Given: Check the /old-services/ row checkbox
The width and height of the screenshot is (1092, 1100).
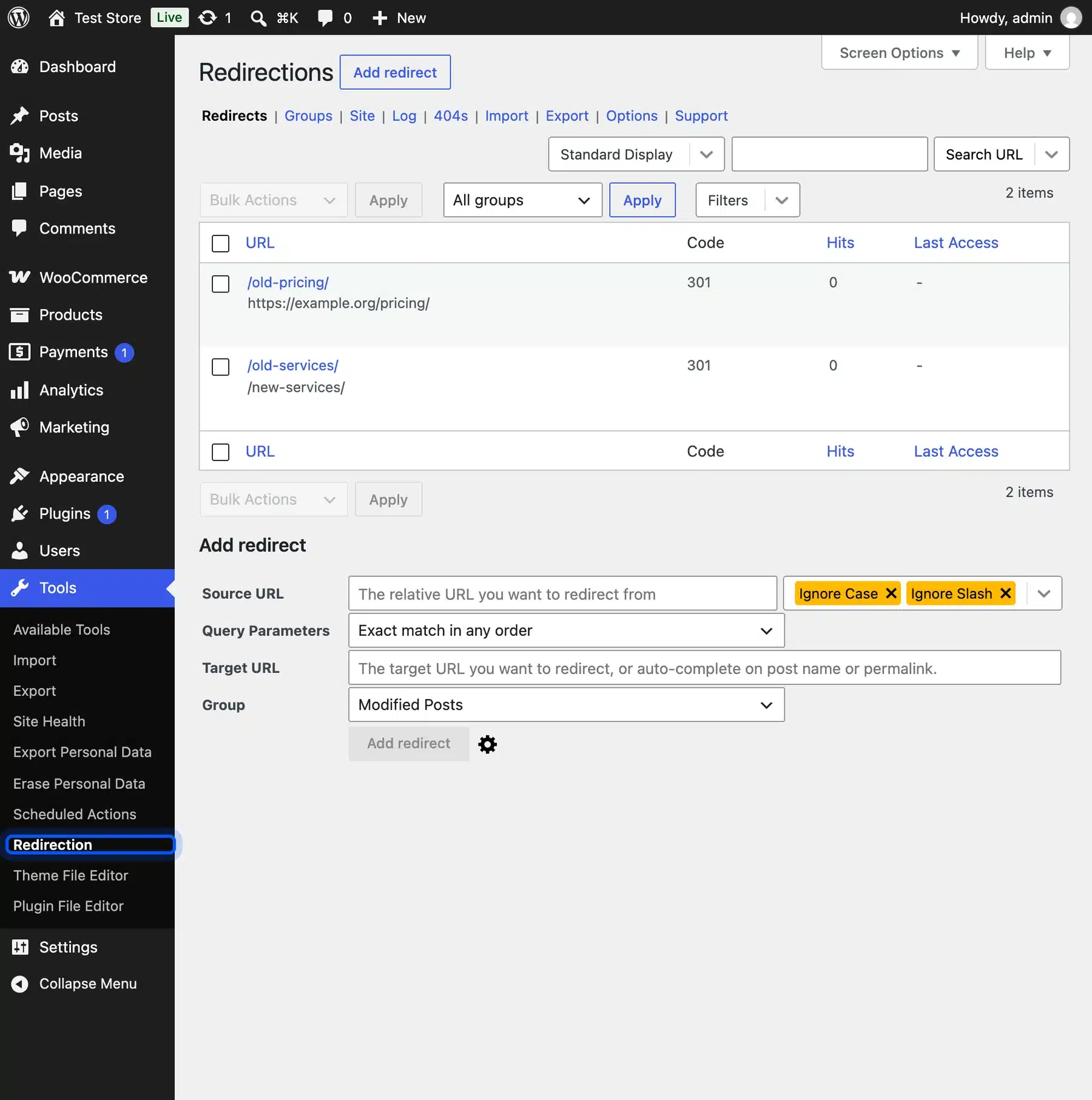Looking at the screenshot, I should 220,367.
